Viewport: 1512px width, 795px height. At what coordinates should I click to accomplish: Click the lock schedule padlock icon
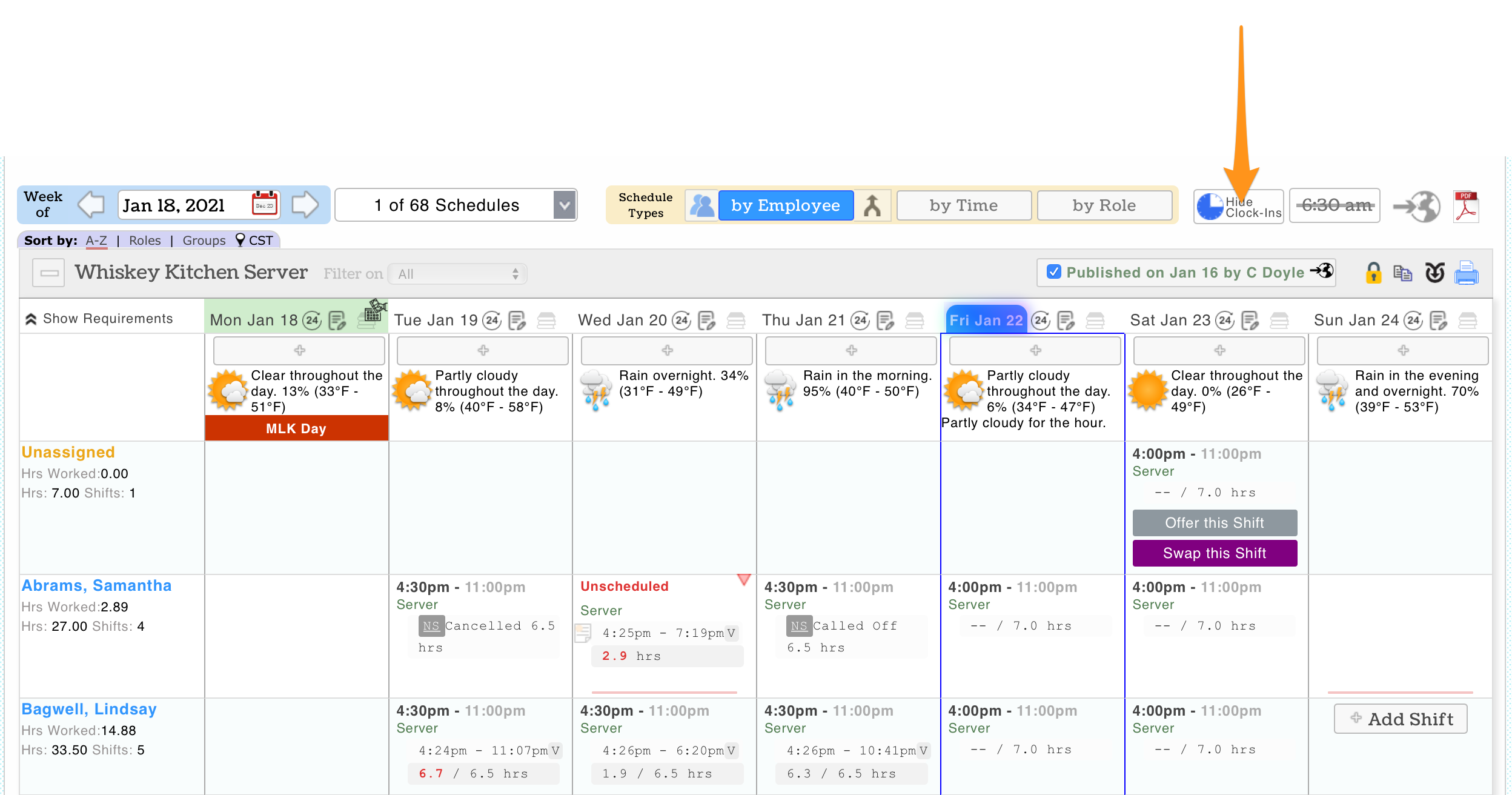(1373, 273)
